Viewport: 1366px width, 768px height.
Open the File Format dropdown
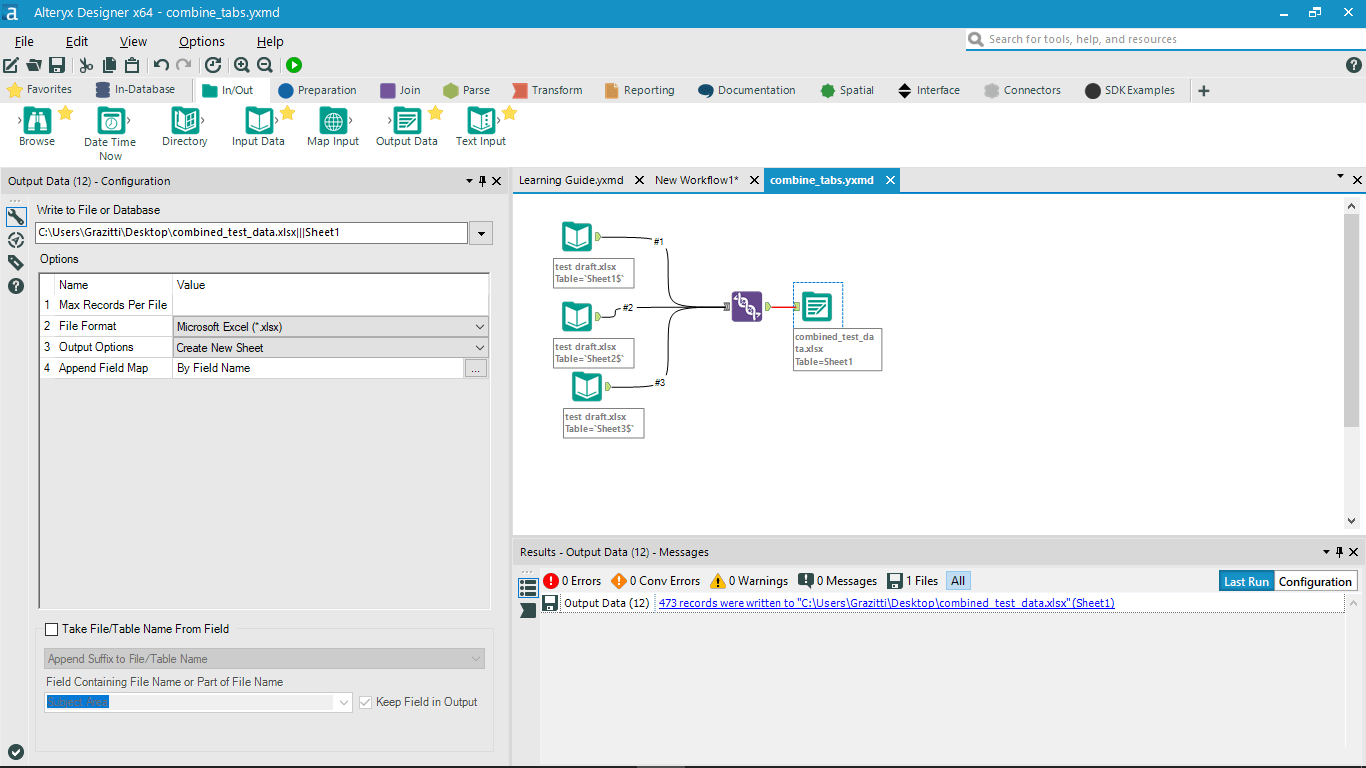coord(478,325)
